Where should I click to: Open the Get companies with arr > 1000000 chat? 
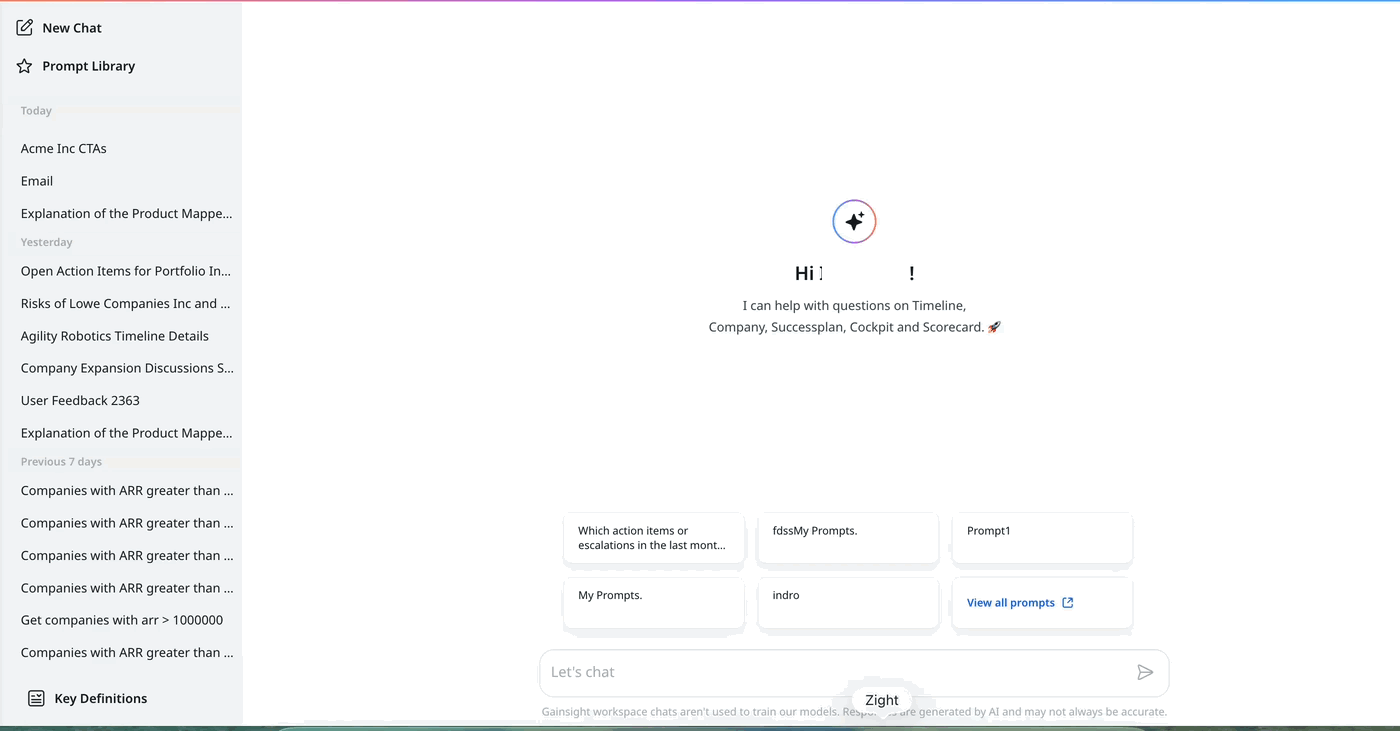[x=121, y=619]
